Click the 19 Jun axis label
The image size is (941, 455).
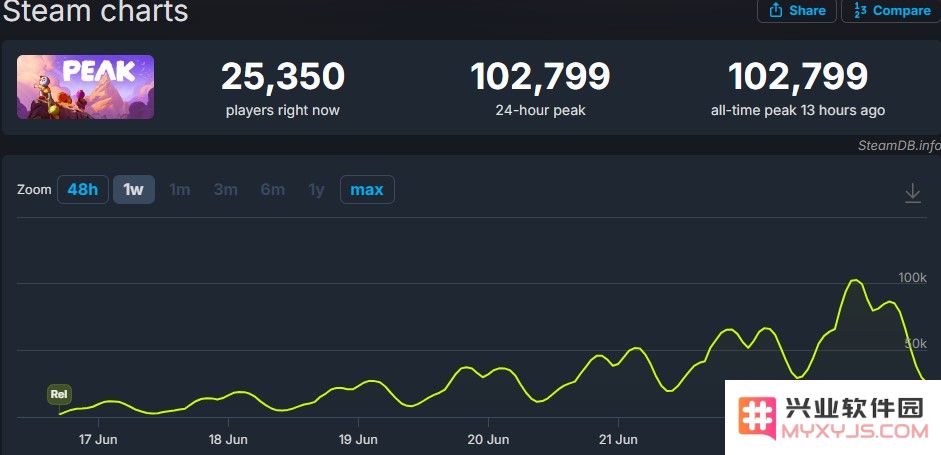point(358,439)
